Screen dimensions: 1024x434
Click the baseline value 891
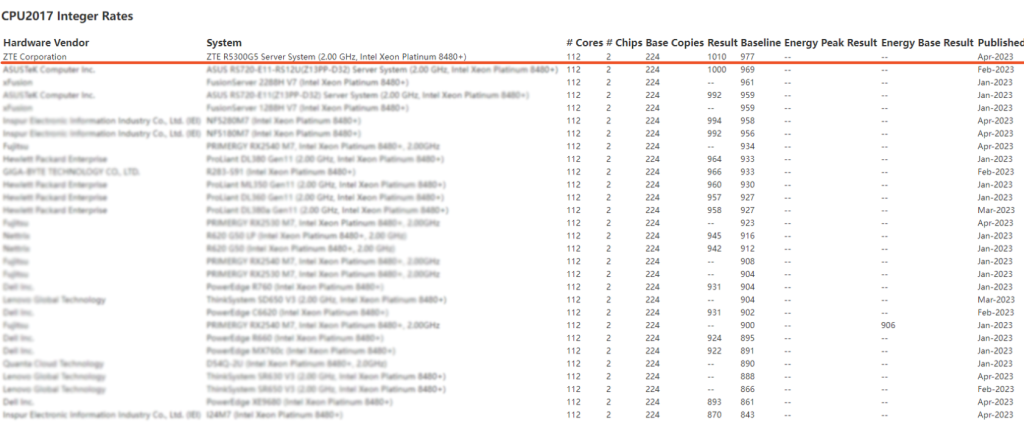coord(748,351)
